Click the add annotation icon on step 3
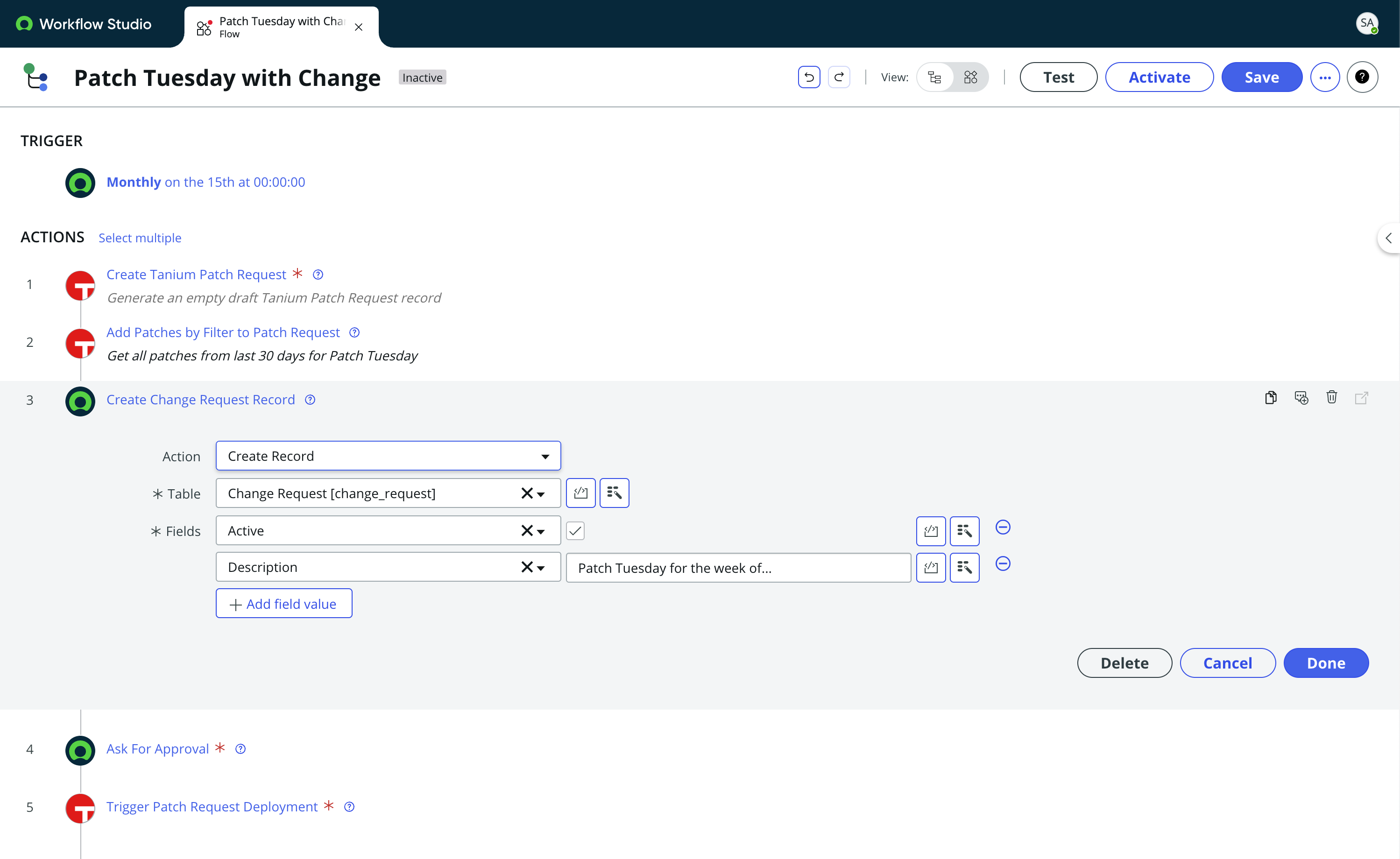The height and width of the screenshot is (859, 1400). tap(1301, 397)
